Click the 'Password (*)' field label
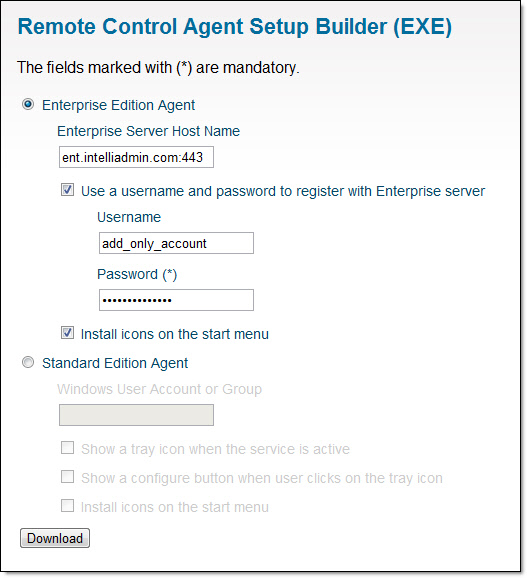The height and width of the screenshot is (578, 527). point(137,275)
